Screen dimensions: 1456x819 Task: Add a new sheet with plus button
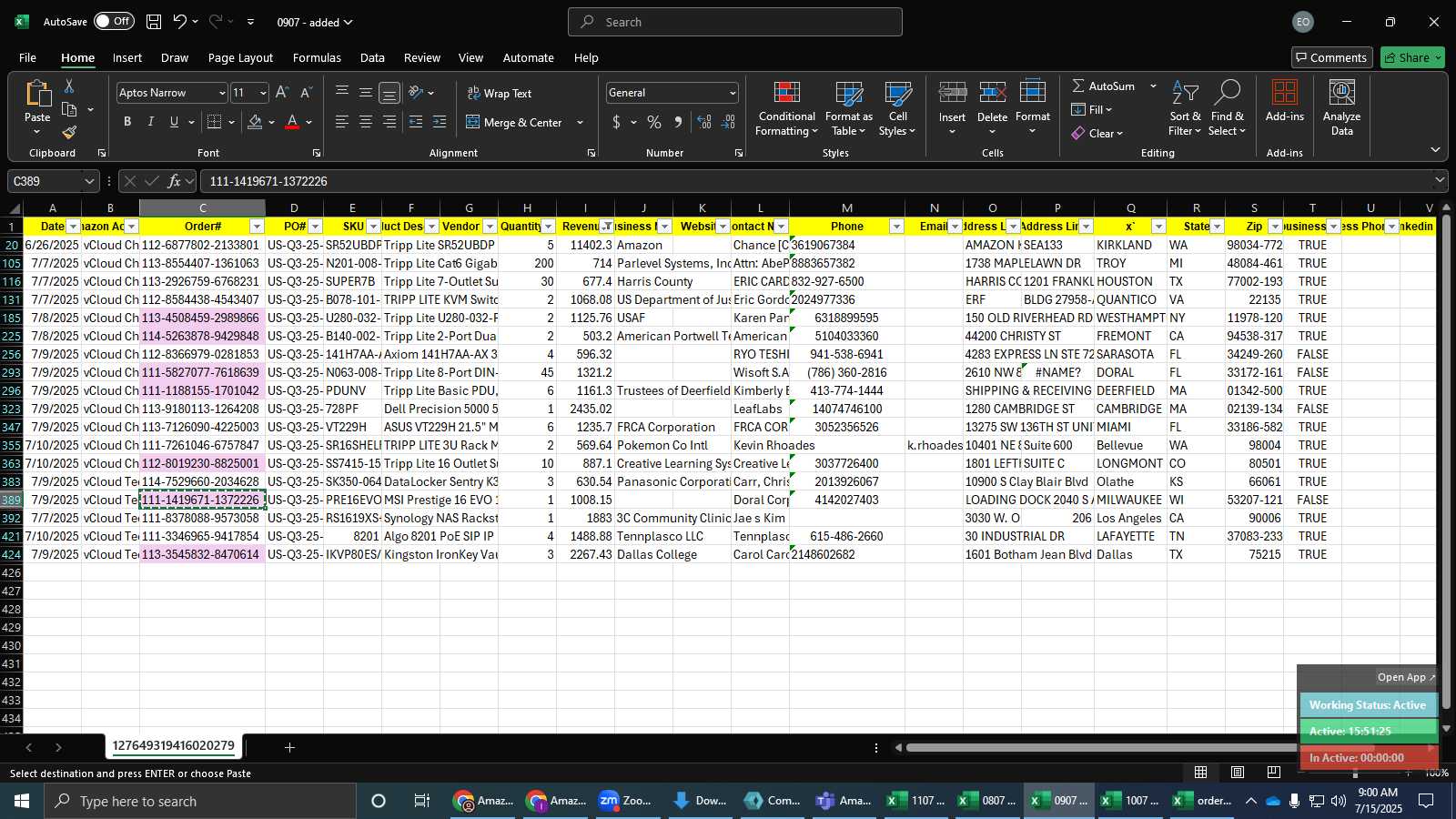[289, 747]
